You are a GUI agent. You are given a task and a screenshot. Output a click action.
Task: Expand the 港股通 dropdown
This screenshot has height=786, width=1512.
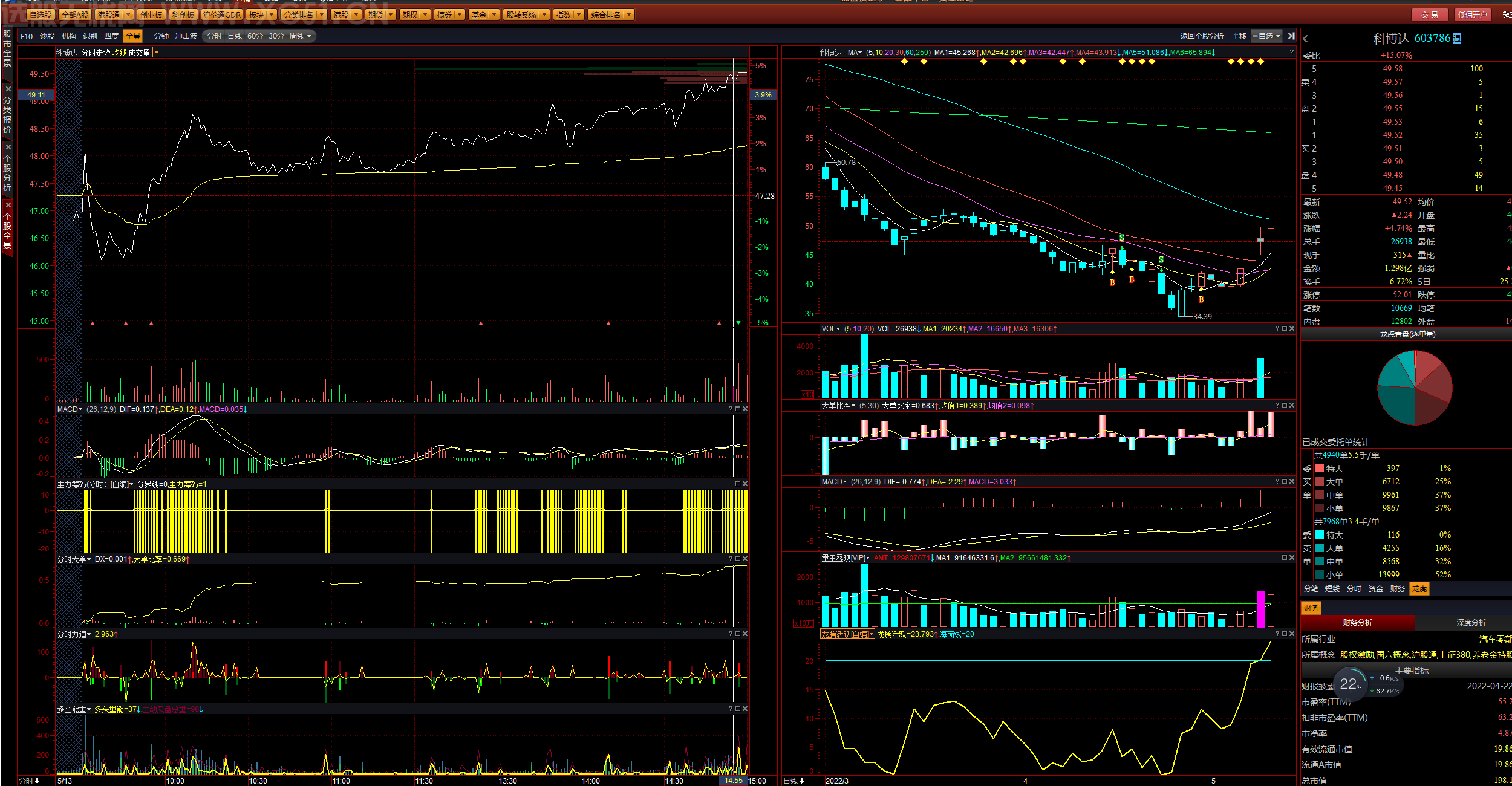tap(128, 15)
